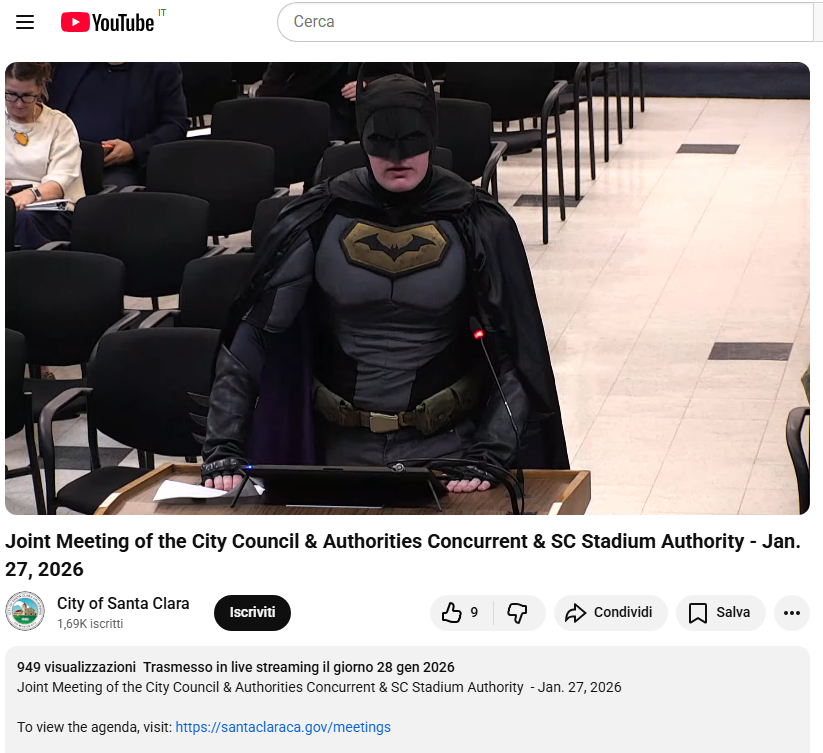Click the Salva label text
Screen dimensions: 823x753
point(733,612)
